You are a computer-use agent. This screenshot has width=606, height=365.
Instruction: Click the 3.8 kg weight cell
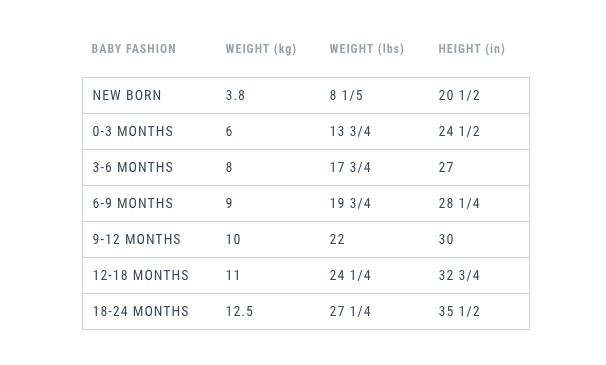(235, 95)
